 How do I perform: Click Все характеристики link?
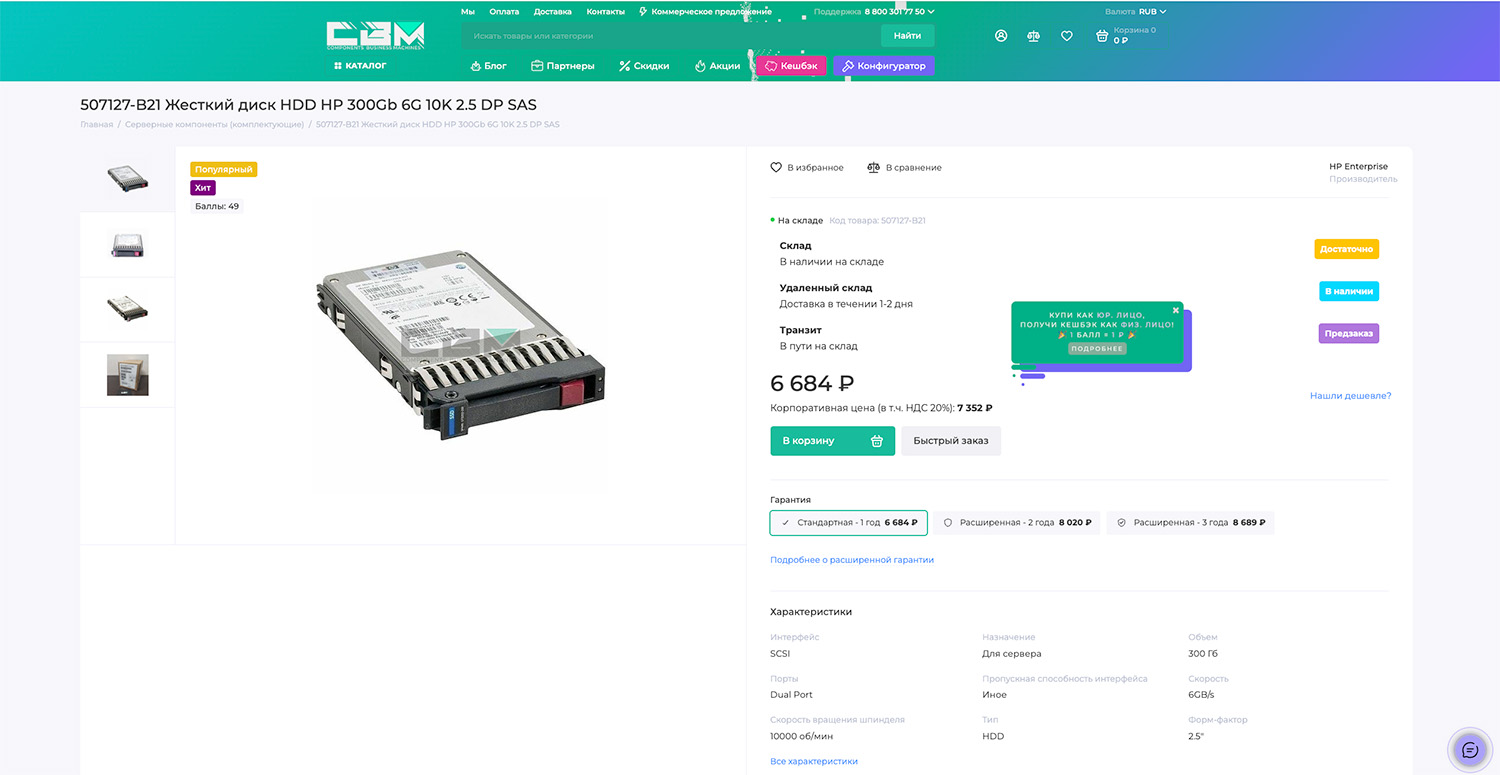click(x=814, y=762)
